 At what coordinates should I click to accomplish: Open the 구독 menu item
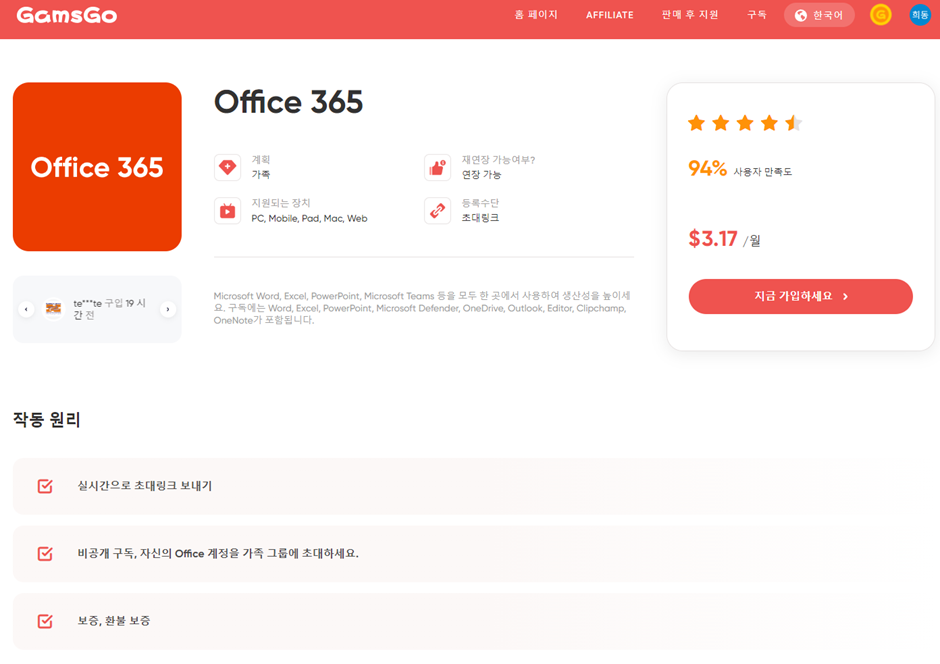(757, 15)
